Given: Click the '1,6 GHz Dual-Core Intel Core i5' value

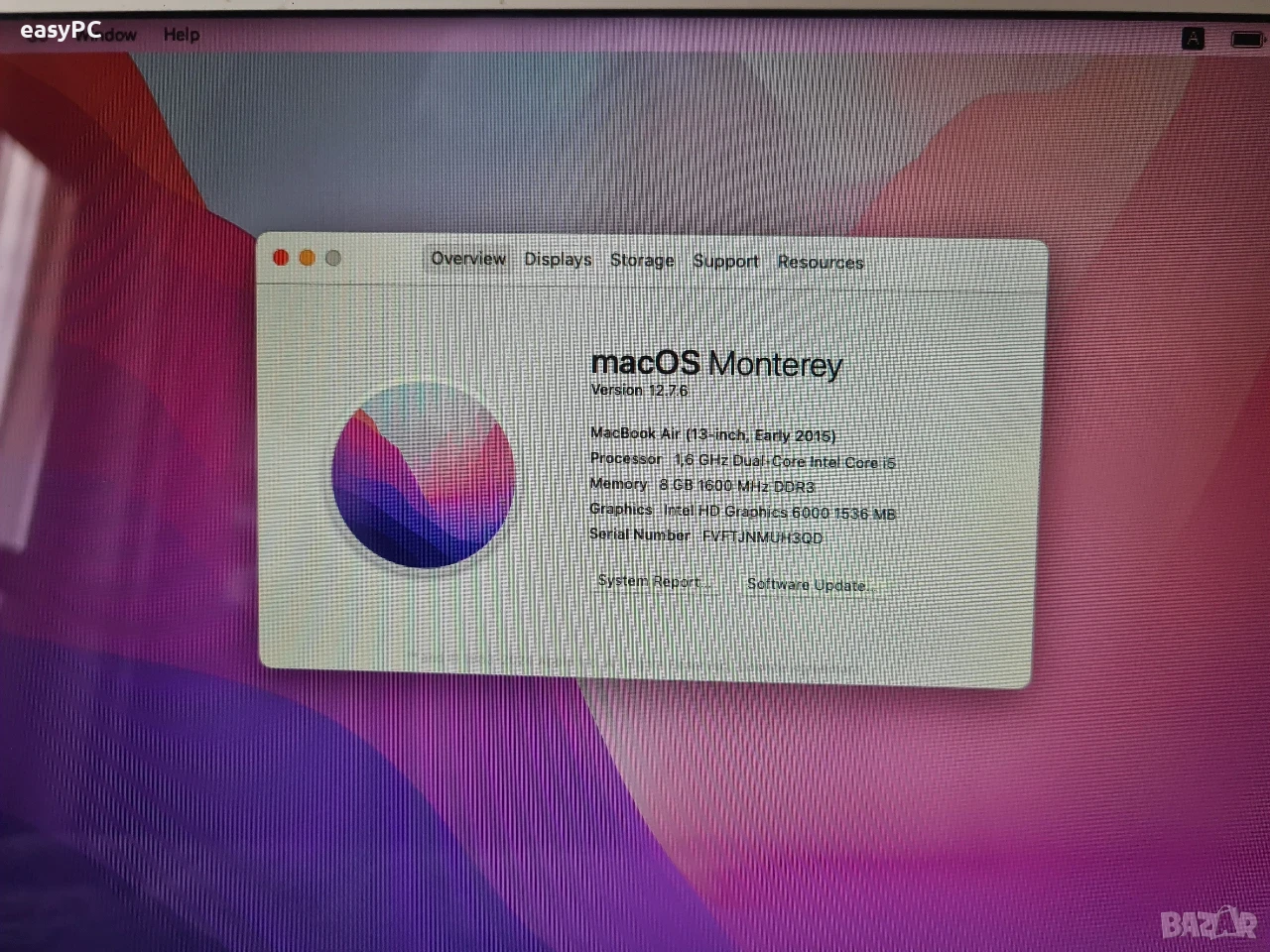Looking at the screenshot, I should (785, 461).
